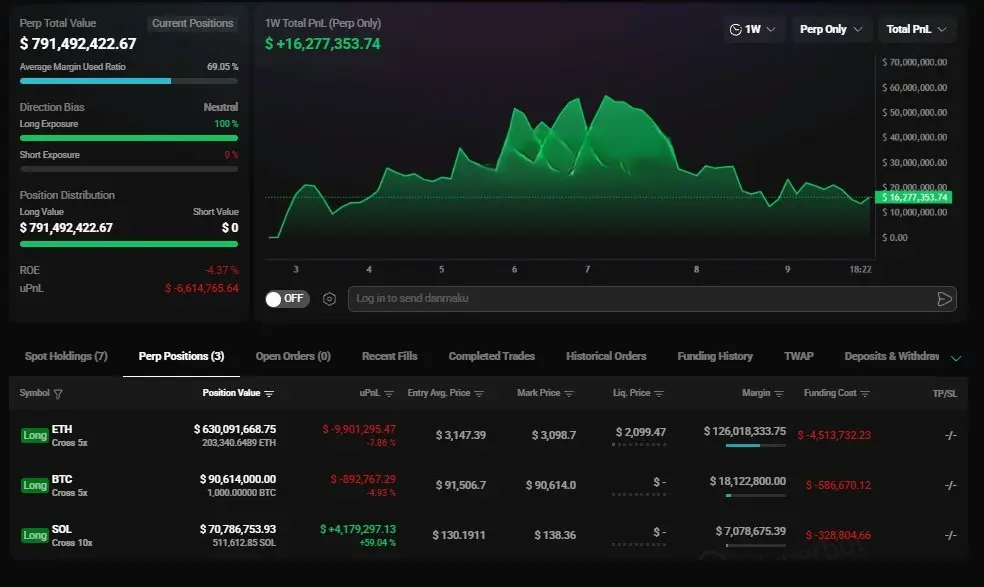This screenshot has width=984, height=587.
Task: Click ETH TP/SL value
Action: coord(950,435)
